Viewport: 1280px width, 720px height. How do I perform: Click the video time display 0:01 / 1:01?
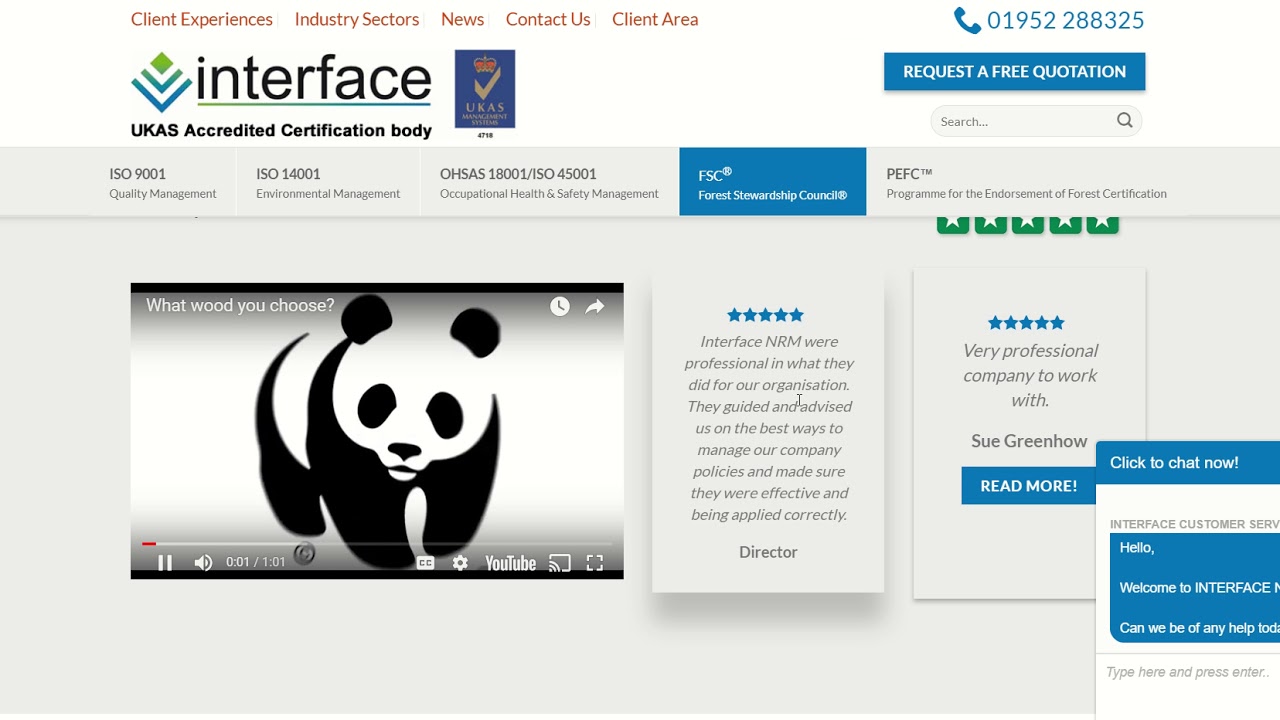click(256, 562)
